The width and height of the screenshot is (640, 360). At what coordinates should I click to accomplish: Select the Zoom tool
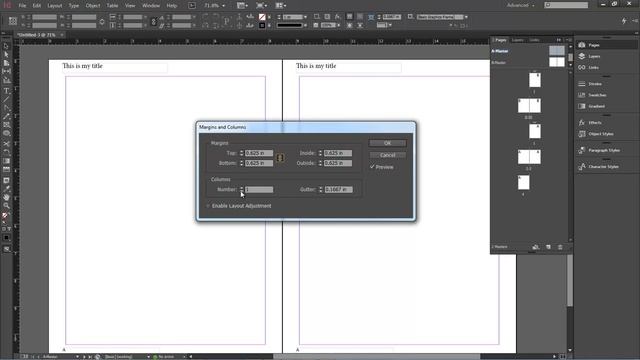(6, 206)
